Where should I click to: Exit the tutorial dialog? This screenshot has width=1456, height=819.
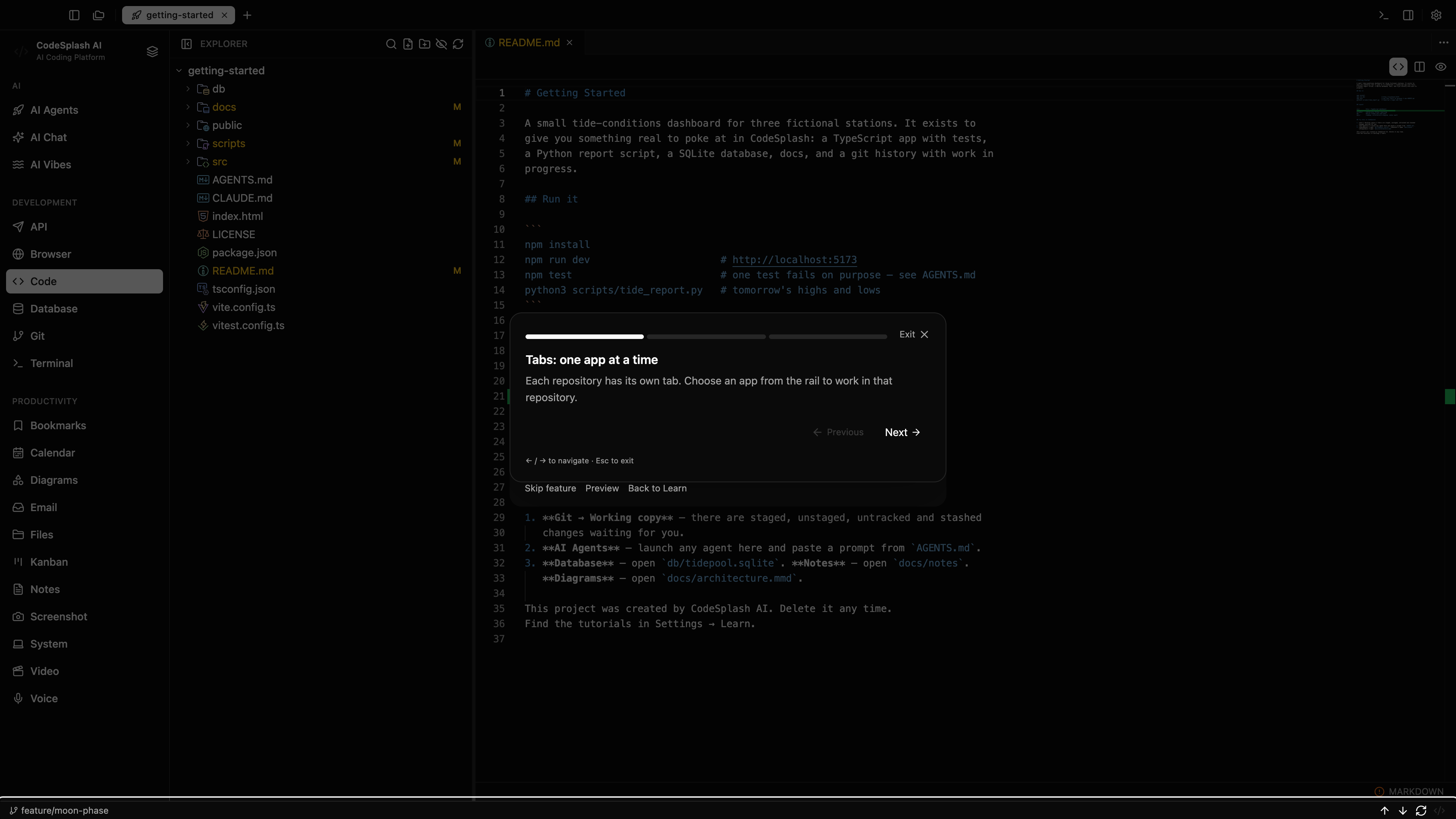[914, 334]
